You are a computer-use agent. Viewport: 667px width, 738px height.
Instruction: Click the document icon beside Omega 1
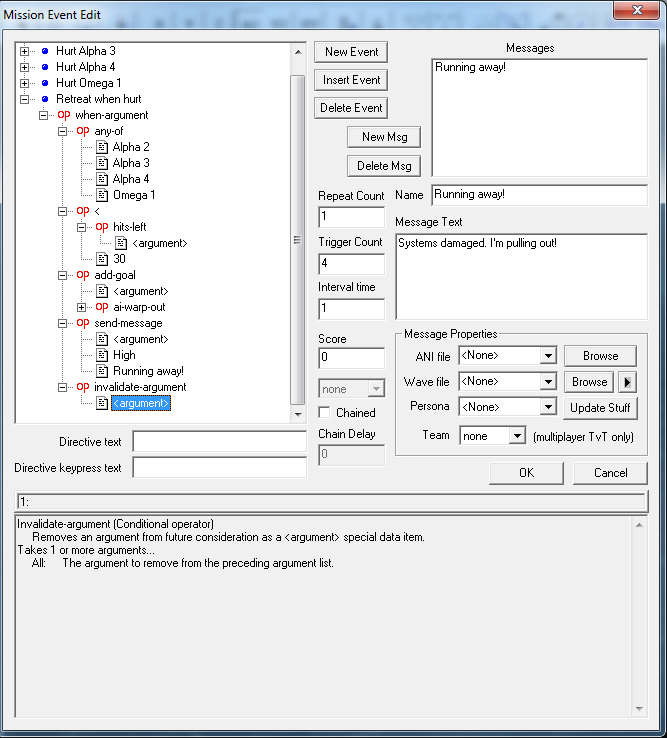tap(101, 195)
